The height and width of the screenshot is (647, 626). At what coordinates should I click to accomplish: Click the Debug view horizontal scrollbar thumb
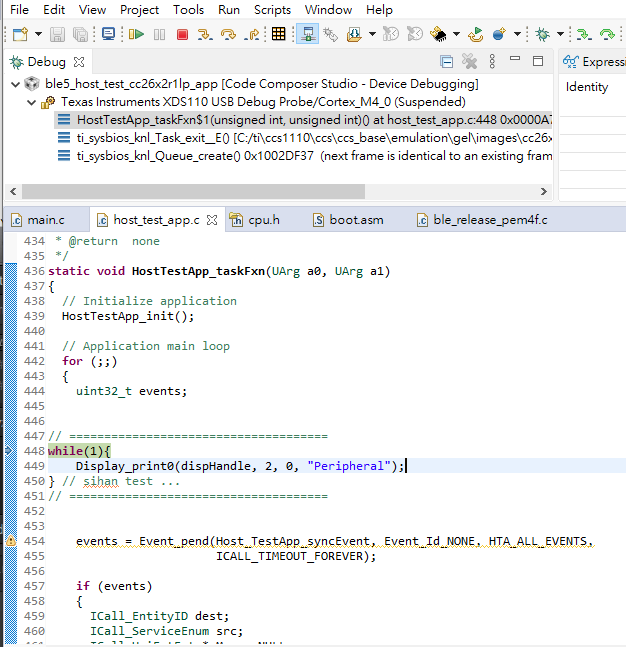pyautogui.click(x=193, y=191)
